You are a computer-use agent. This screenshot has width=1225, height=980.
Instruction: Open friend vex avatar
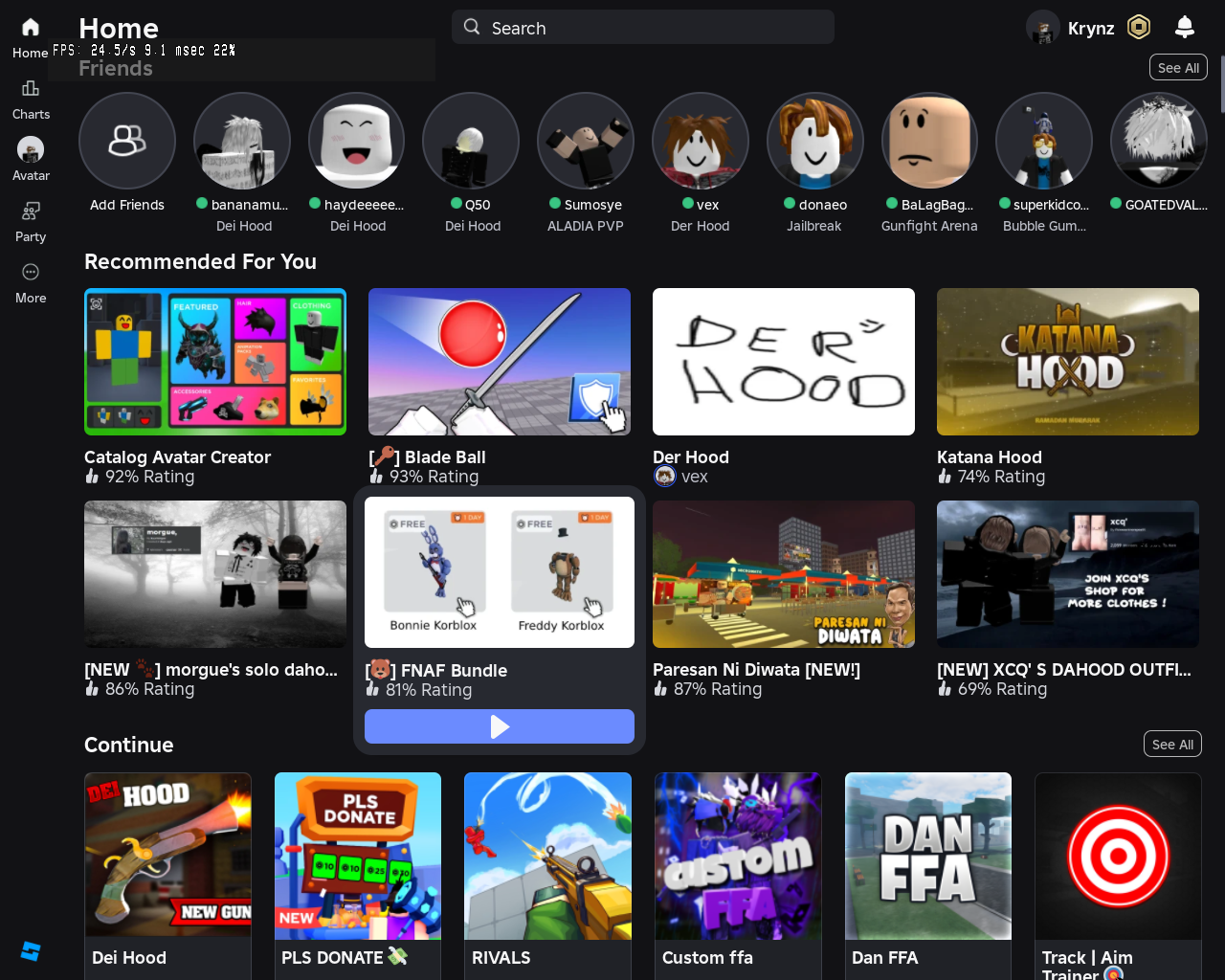[701, 141]
